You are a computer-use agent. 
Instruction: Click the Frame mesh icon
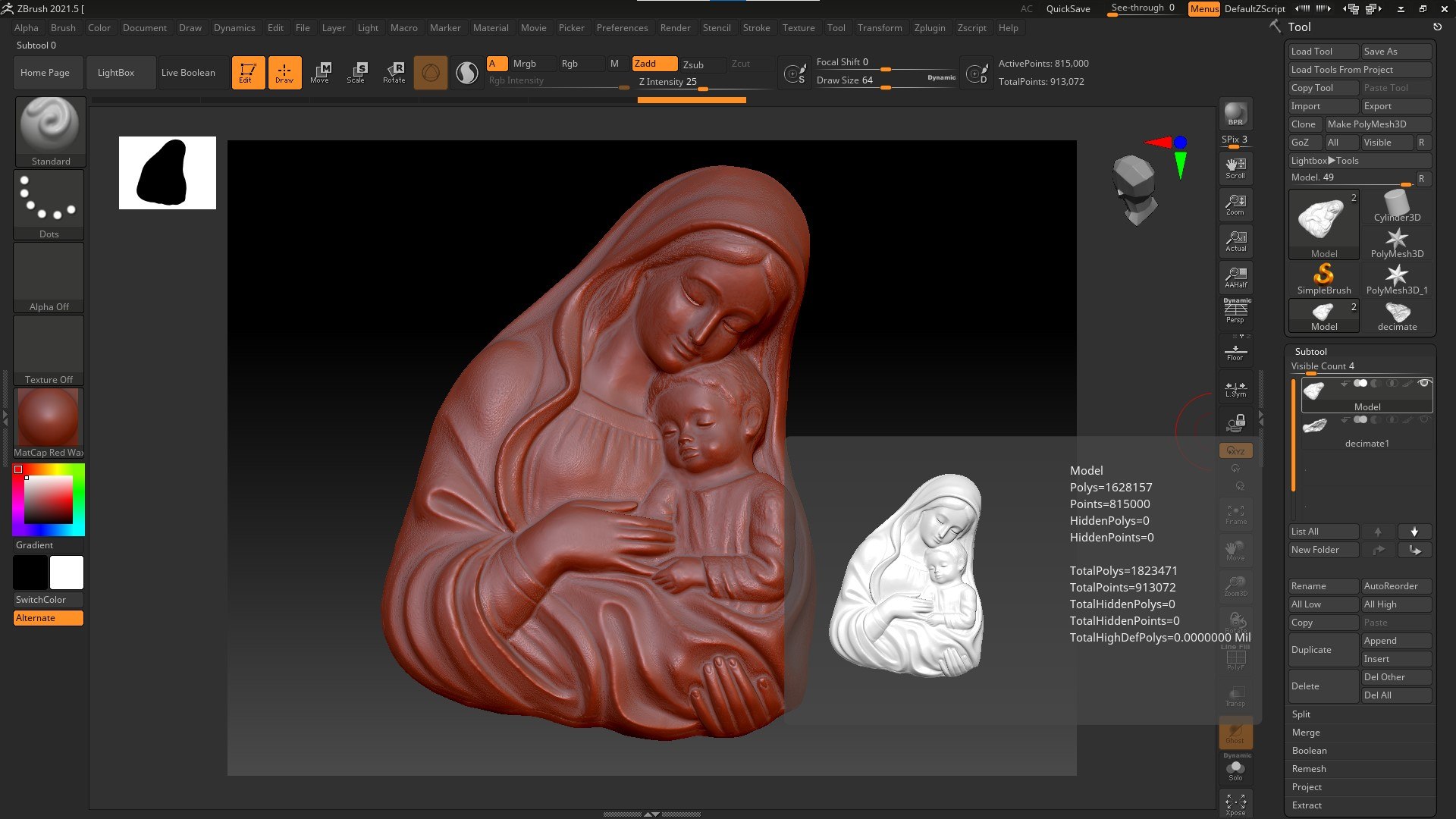(1235, 515)
